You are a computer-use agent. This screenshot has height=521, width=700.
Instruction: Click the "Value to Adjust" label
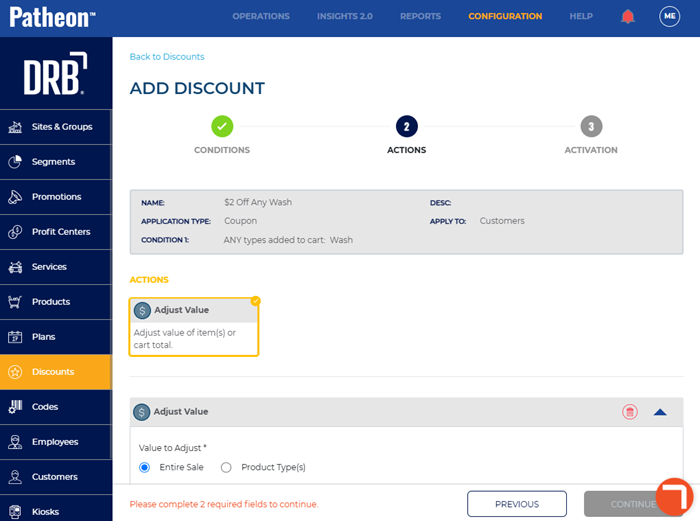(172, 448)
